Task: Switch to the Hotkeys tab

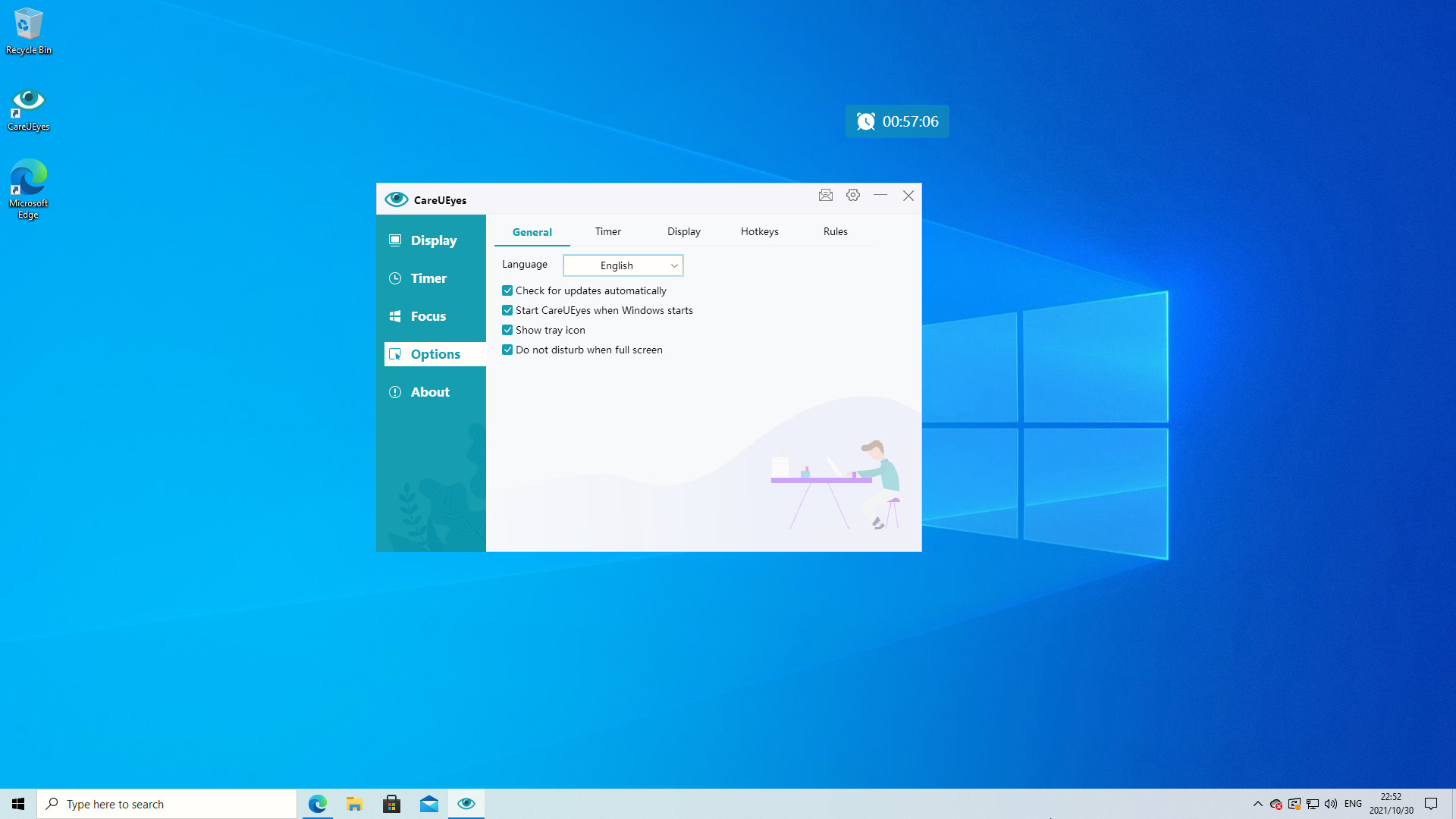Action: [x=759, y=231]
